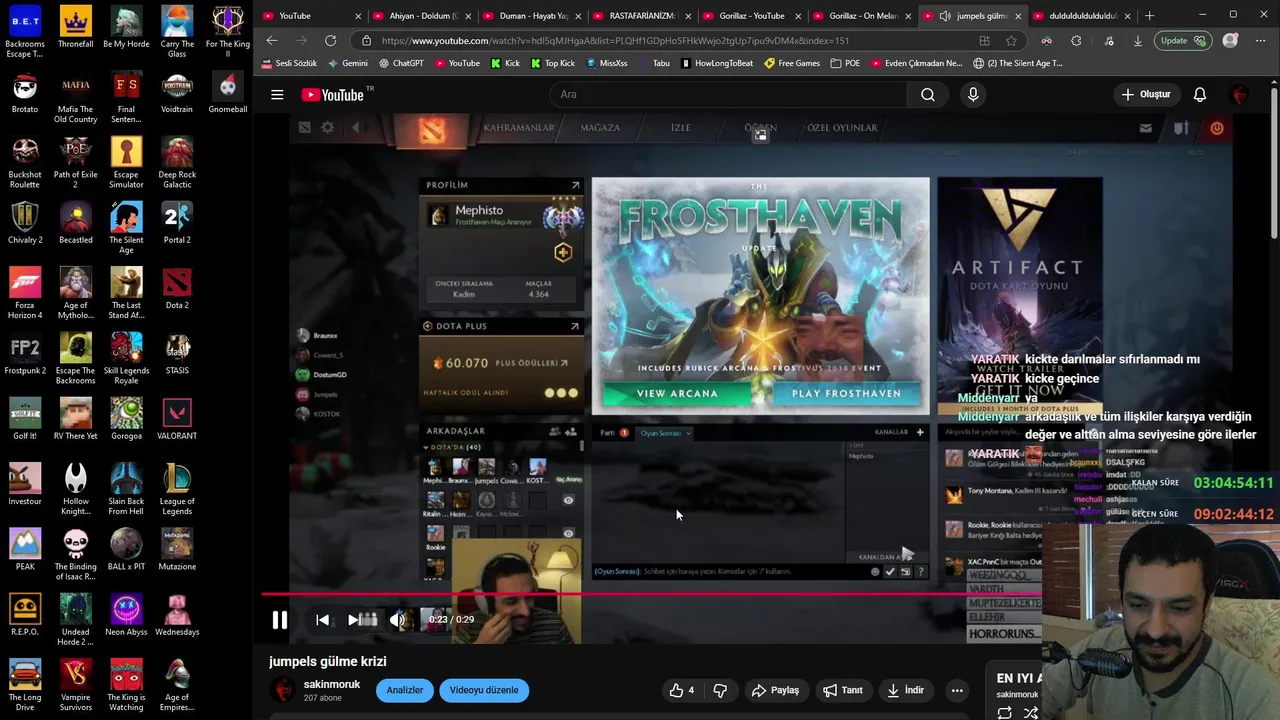Open the Portal 2 desktop shortcut
Screen dimensions: 1280x720
click(177, 223)
